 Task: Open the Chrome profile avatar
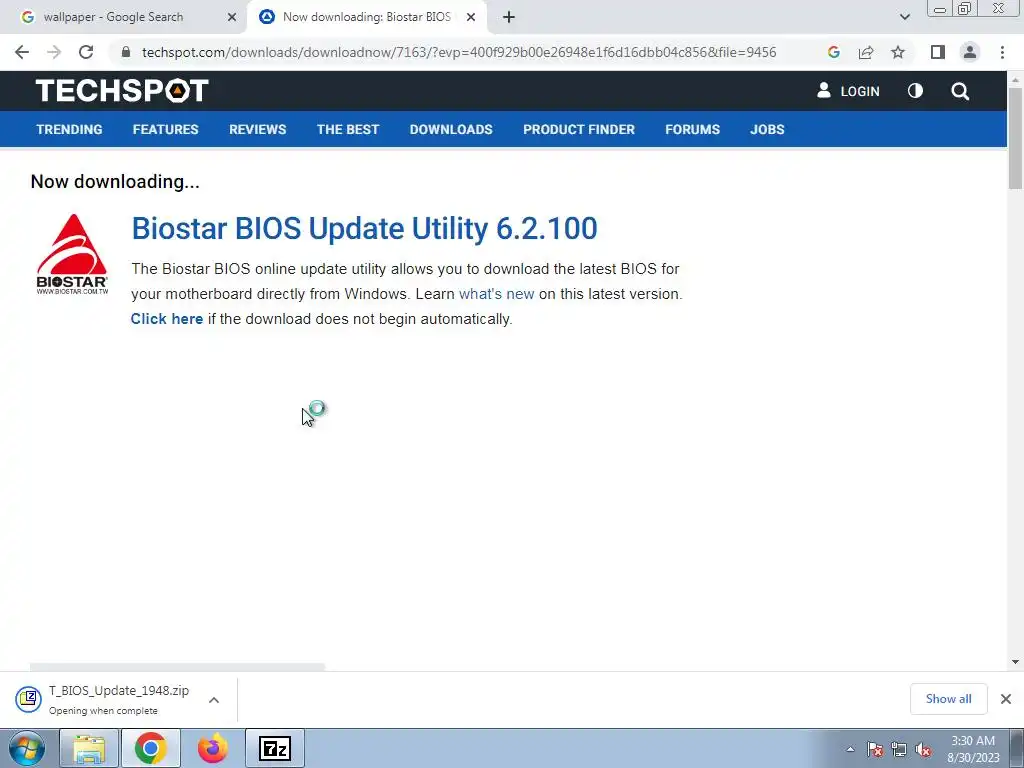[x=970, y=52]
